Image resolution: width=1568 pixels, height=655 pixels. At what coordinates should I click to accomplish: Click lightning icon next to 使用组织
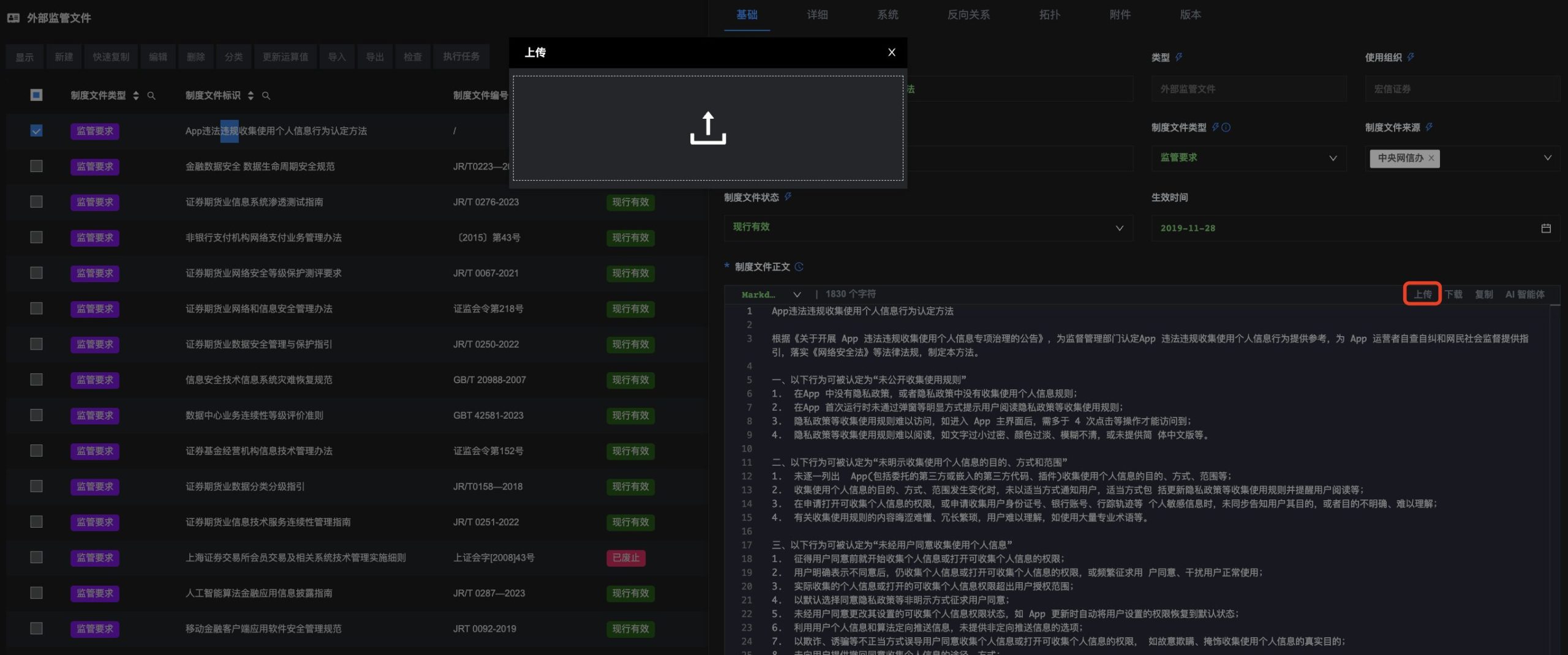[1411, 57]
